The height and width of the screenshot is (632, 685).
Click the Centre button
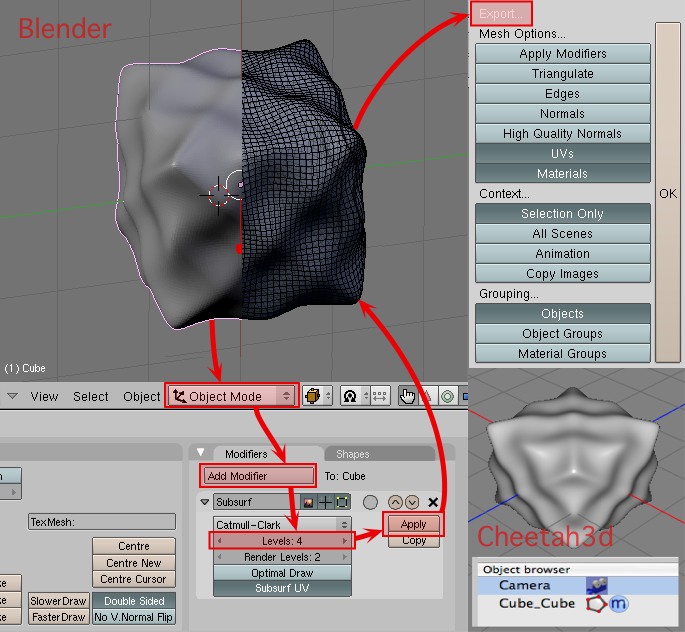pos(134,546)
